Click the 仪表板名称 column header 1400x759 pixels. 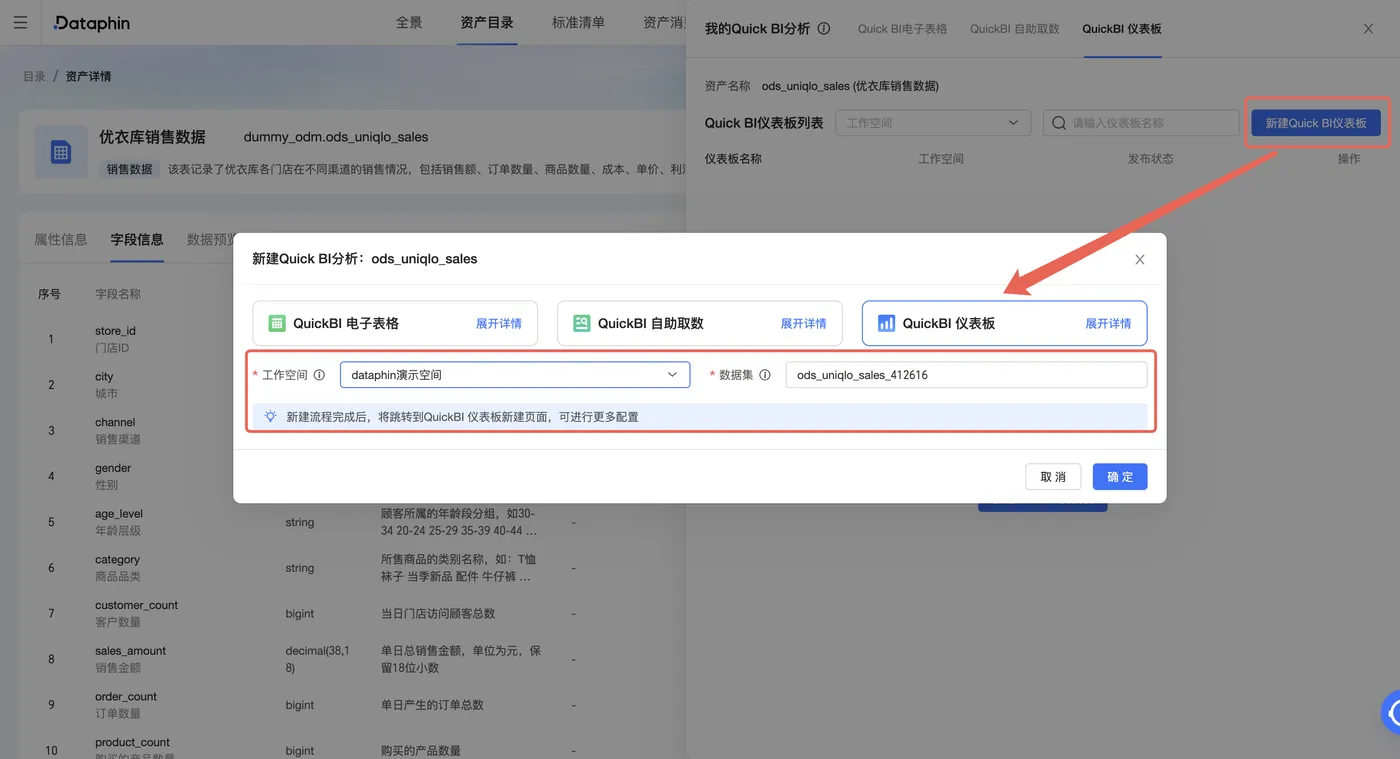click(x=733, y=159)
